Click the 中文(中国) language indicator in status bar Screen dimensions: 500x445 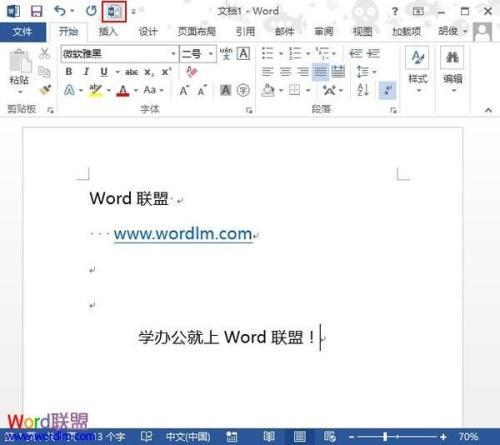pyautogui.click(x=188, y=436)
